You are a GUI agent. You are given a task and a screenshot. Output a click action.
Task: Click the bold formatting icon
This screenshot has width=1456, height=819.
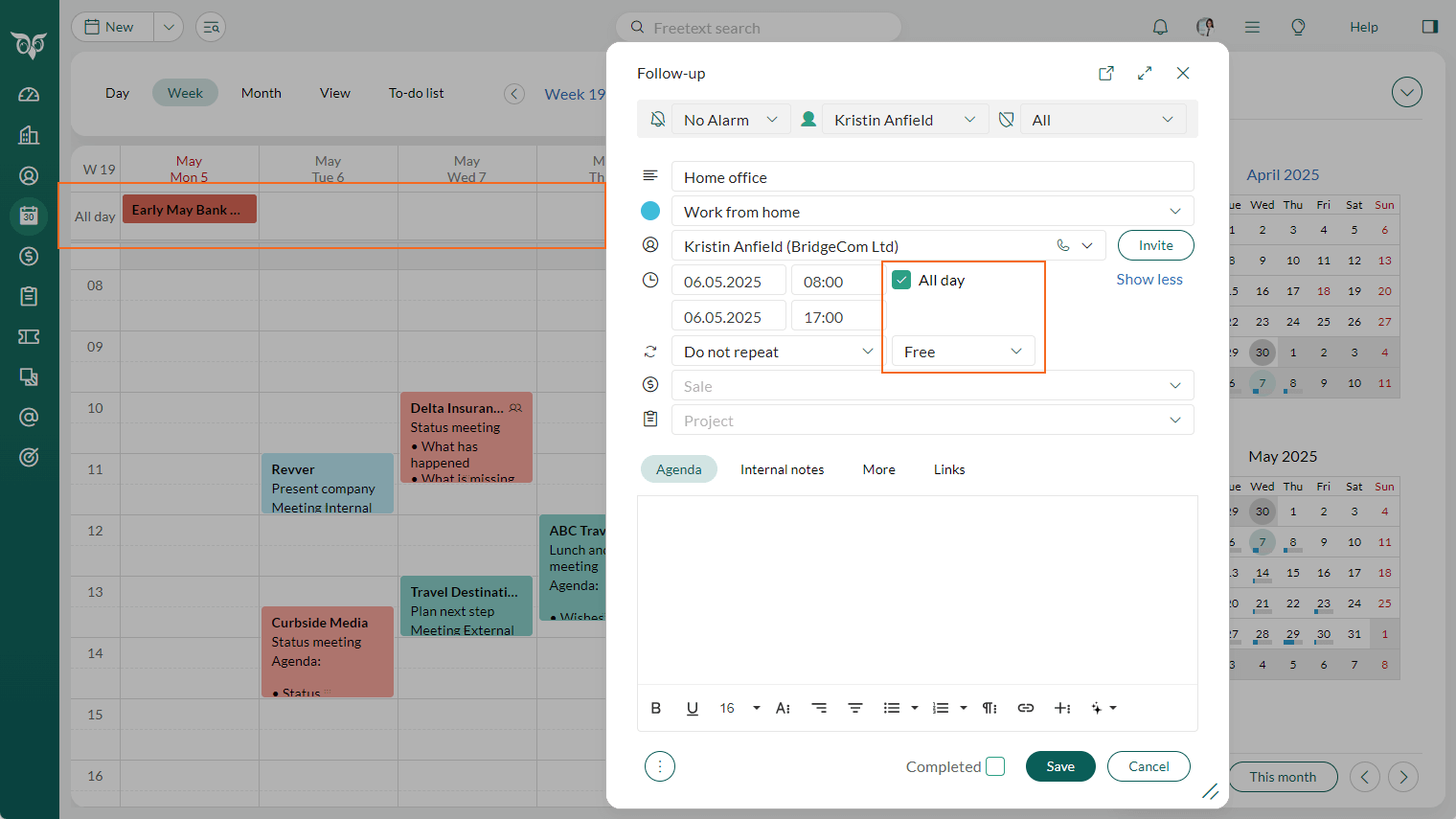(x=656, y=708)
